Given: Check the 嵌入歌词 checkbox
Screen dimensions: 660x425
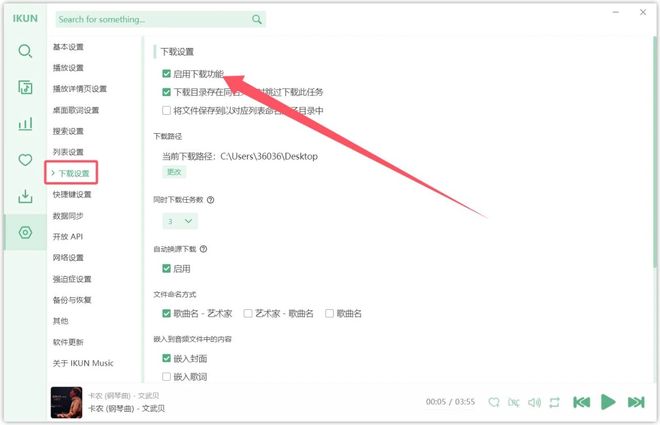Looking at the screenshot, I should pos(167,376).
